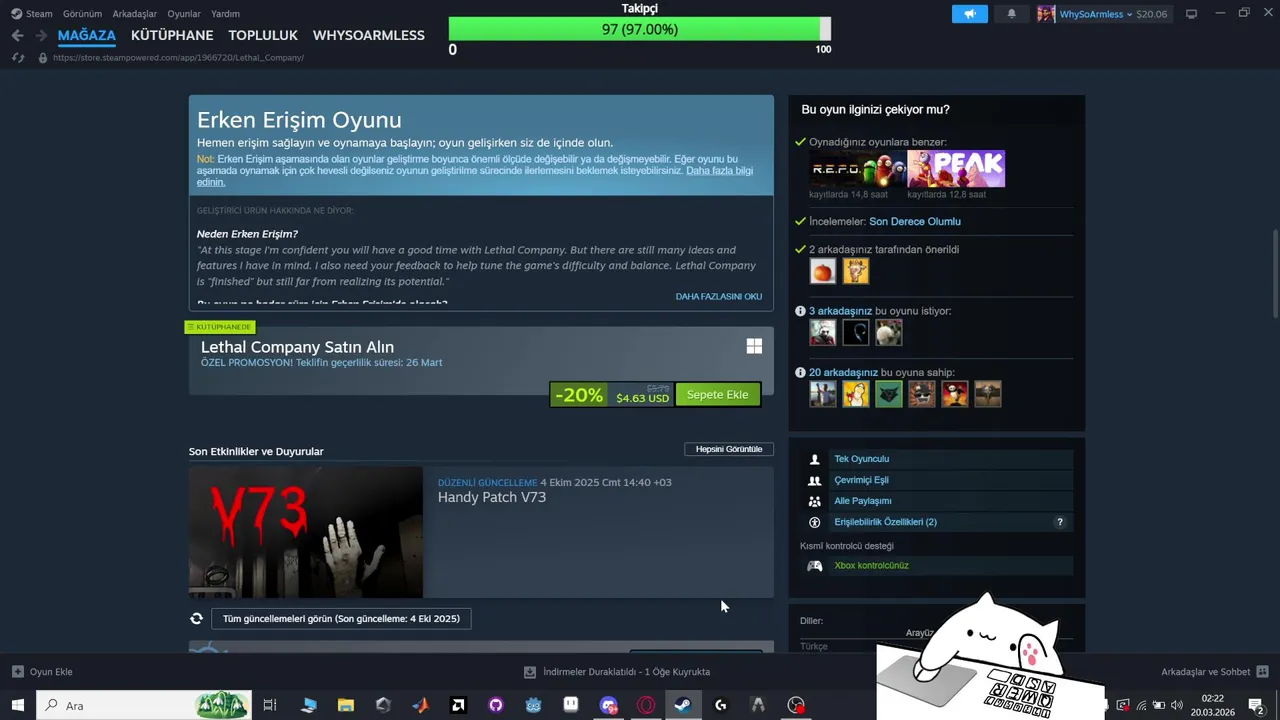Switch to the KÜTÜPHANE tab

click(172, 35)
